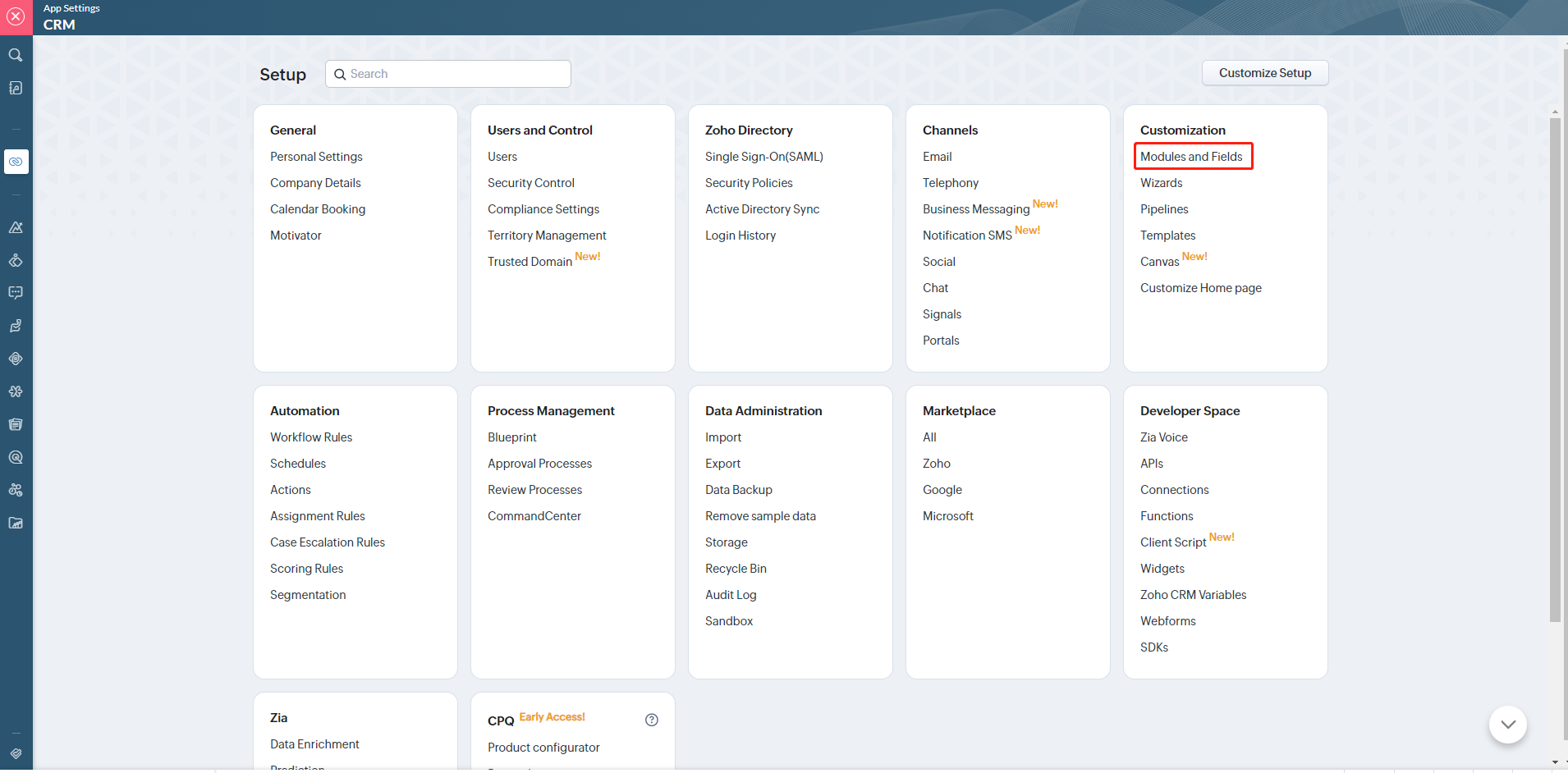Open Zia Voice in Developer Space
The width and height of the screenshot is (1568, 773).
point(1164,437)
